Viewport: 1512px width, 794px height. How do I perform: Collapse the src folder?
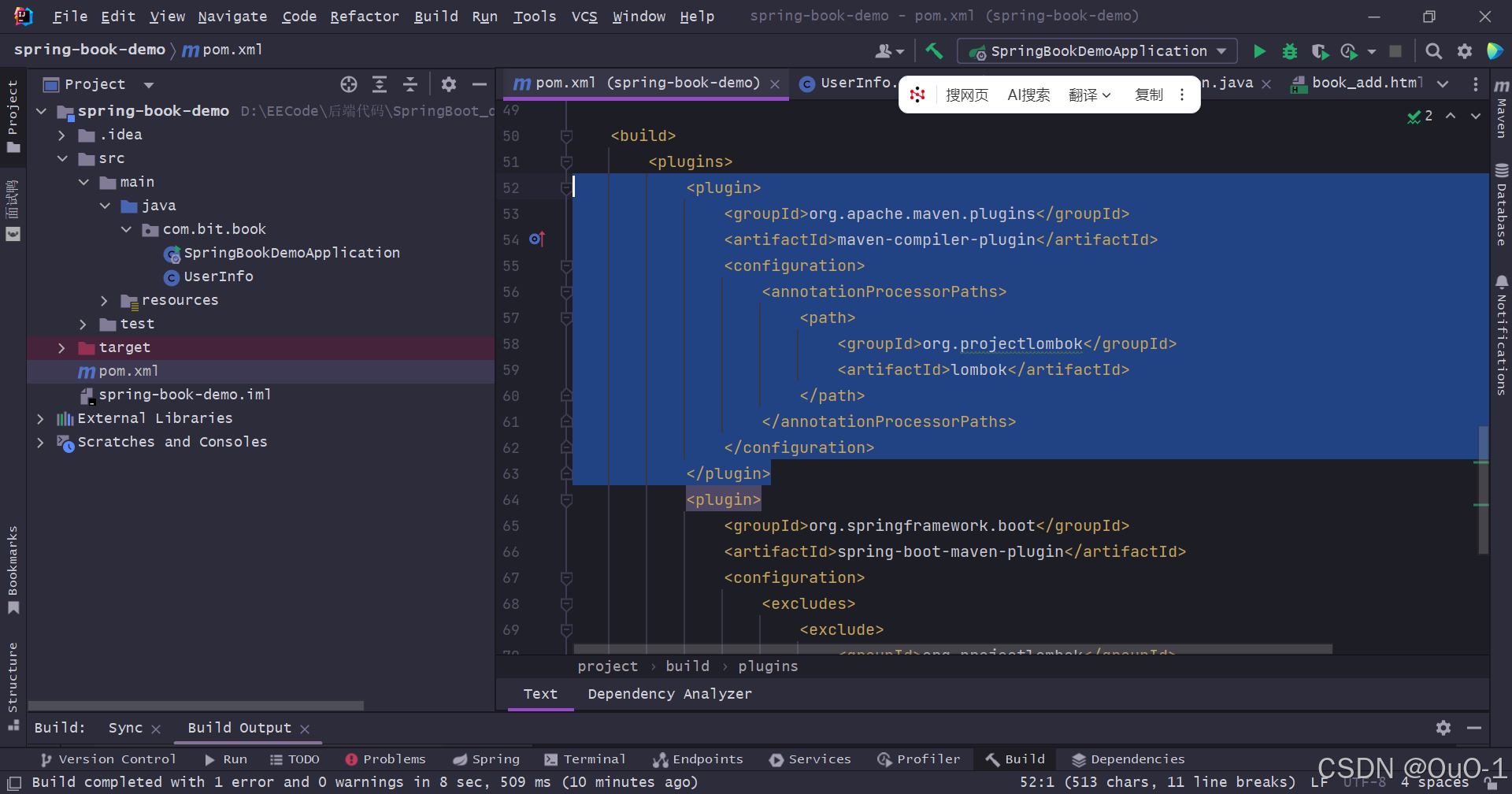tap(61, 159)
